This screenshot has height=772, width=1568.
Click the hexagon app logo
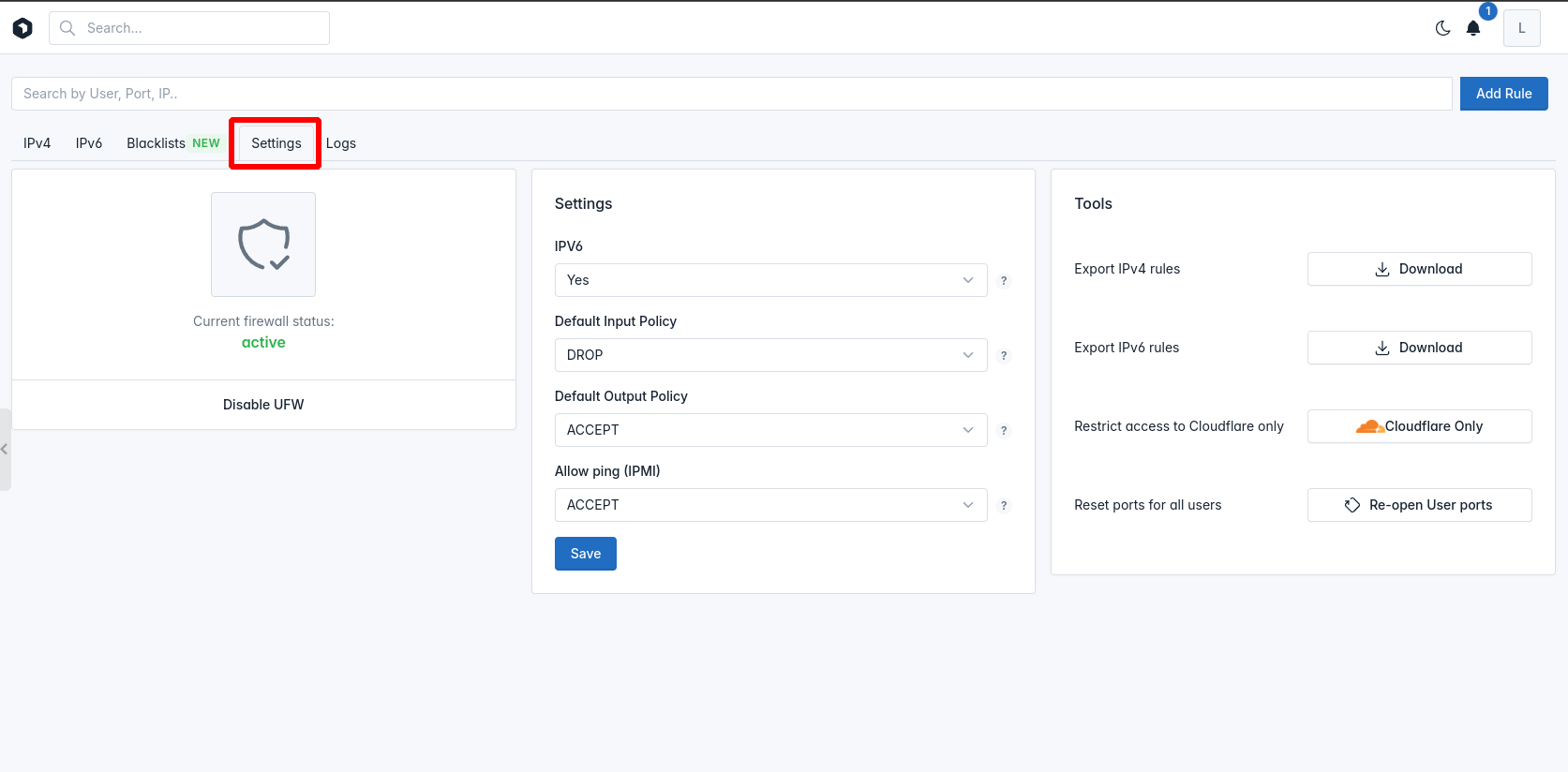22,28
